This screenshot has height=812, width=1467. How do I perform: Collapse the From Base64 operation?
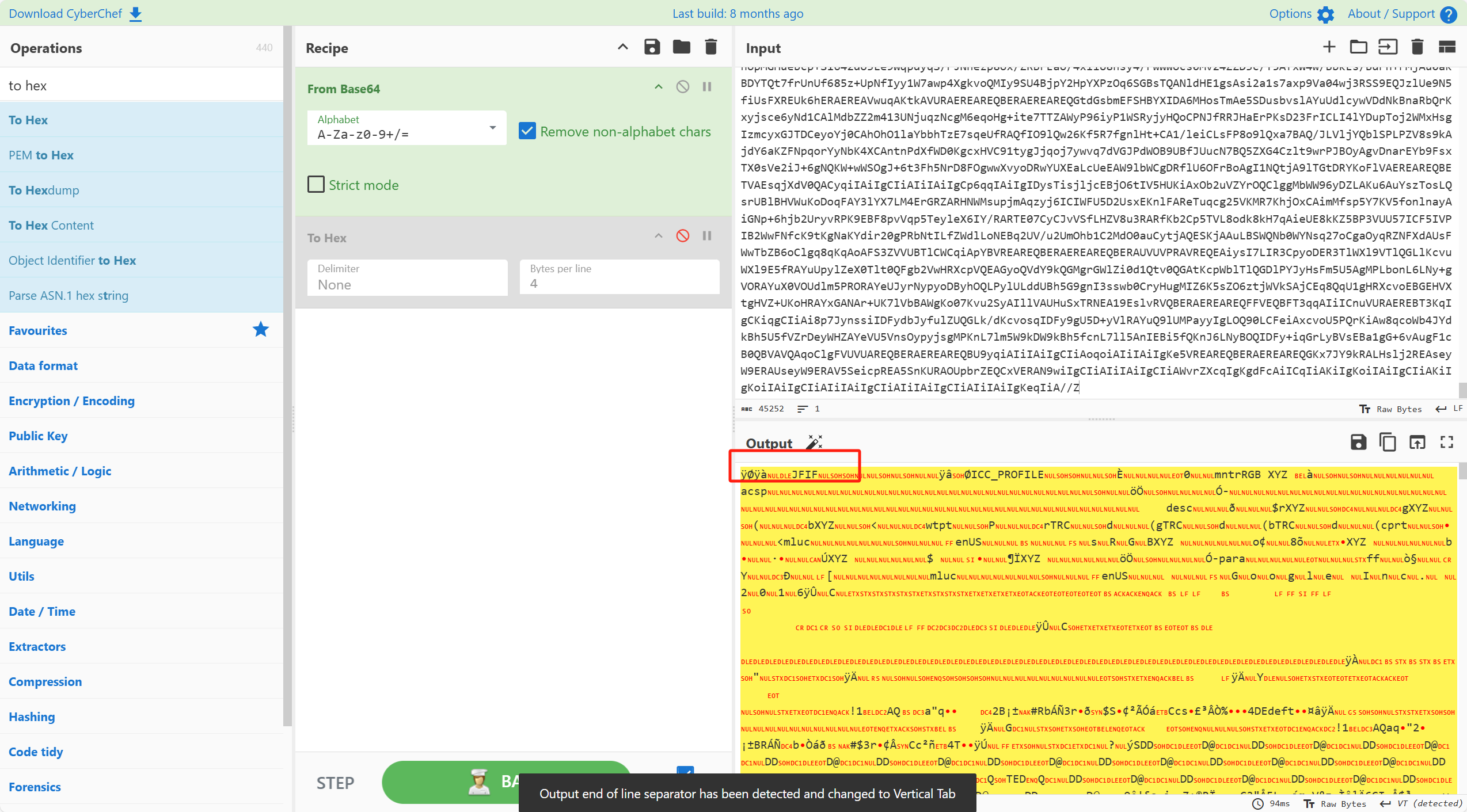click(659, 87)
